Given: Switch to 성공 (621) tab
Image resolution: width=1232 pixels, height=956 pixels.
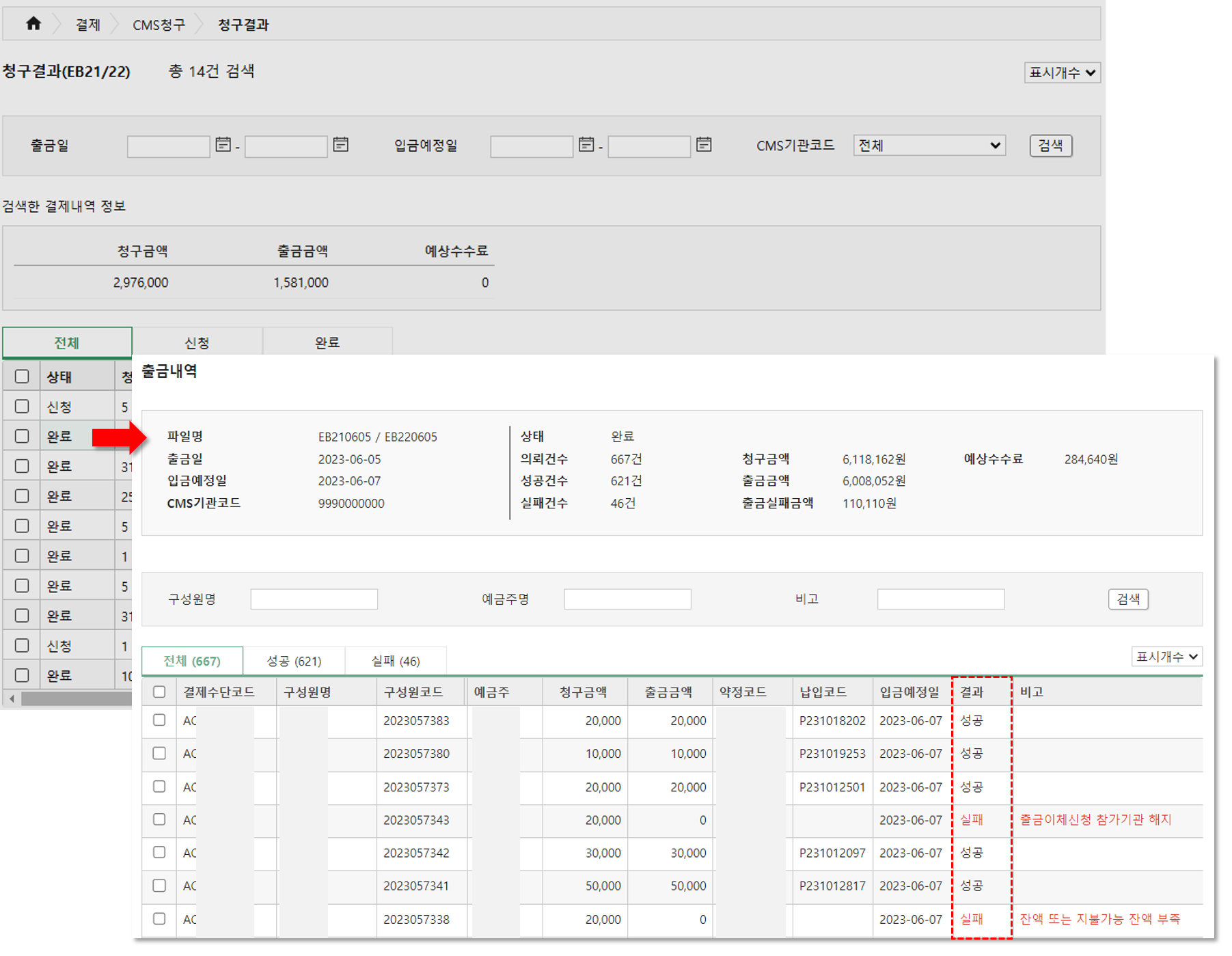Looking at the screenshot, I should (x=294, y=661).
